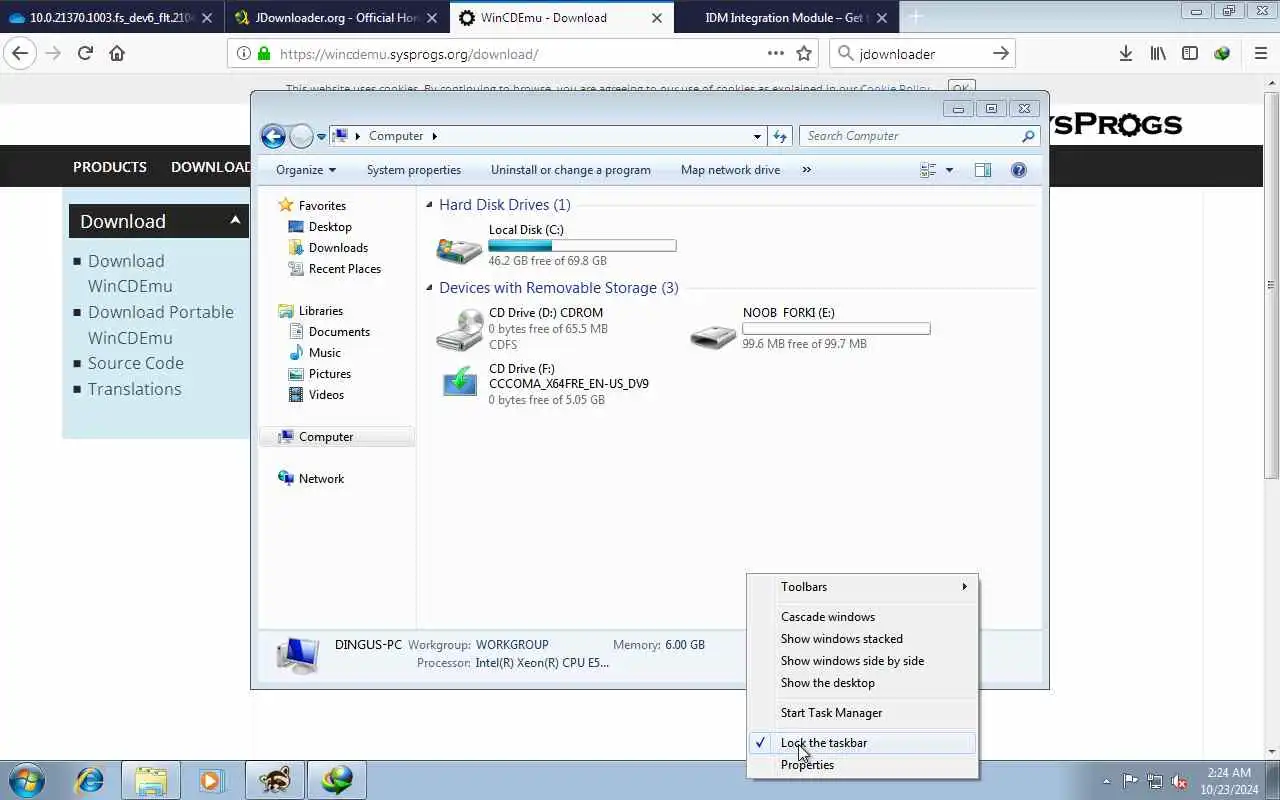Select Computer in navigation pane
Image resolution: width=1280 pixels, height=800 pixels.
point(325,437)
